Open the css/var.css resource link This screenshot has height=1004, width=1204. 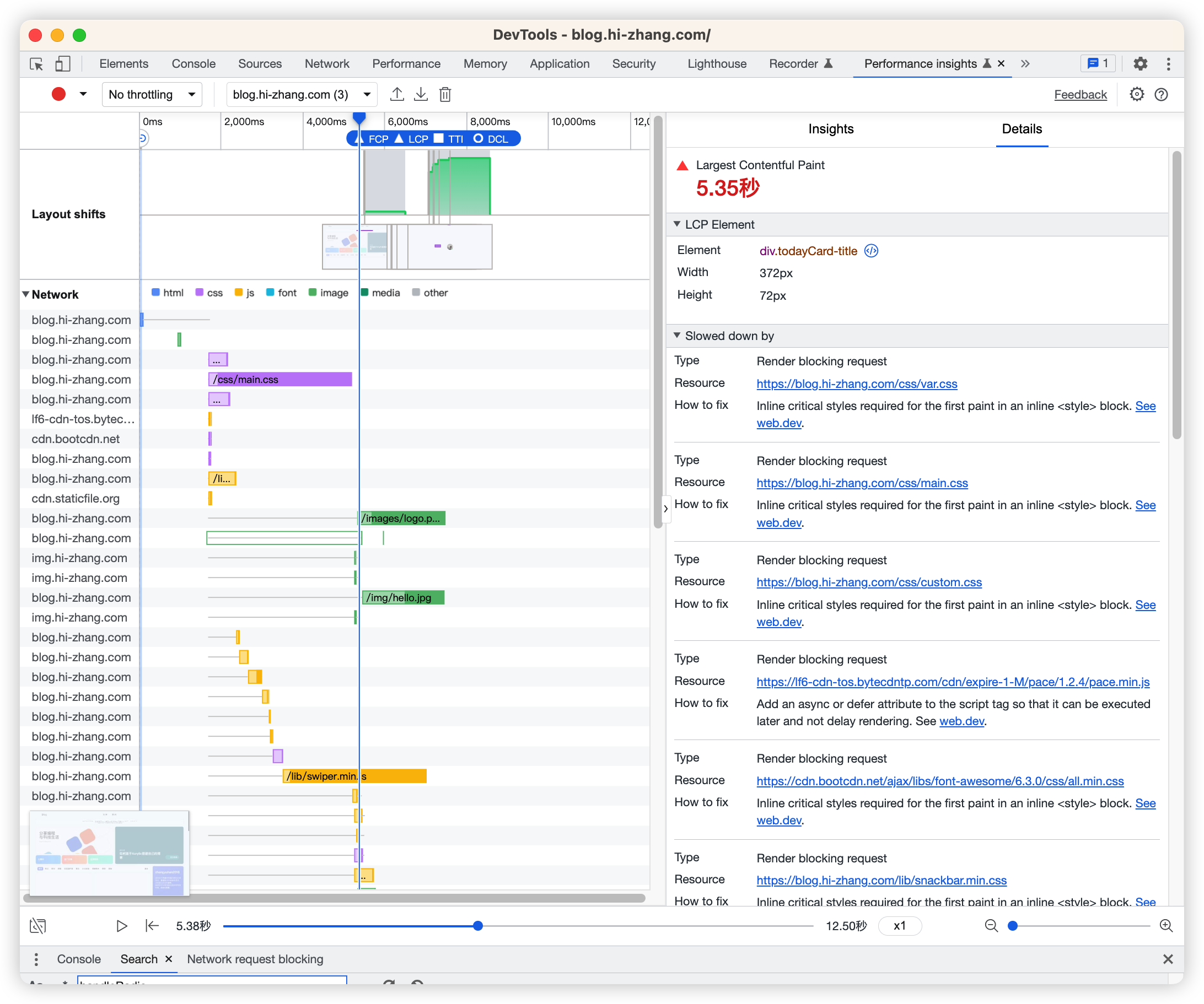(x=857, y=384)
